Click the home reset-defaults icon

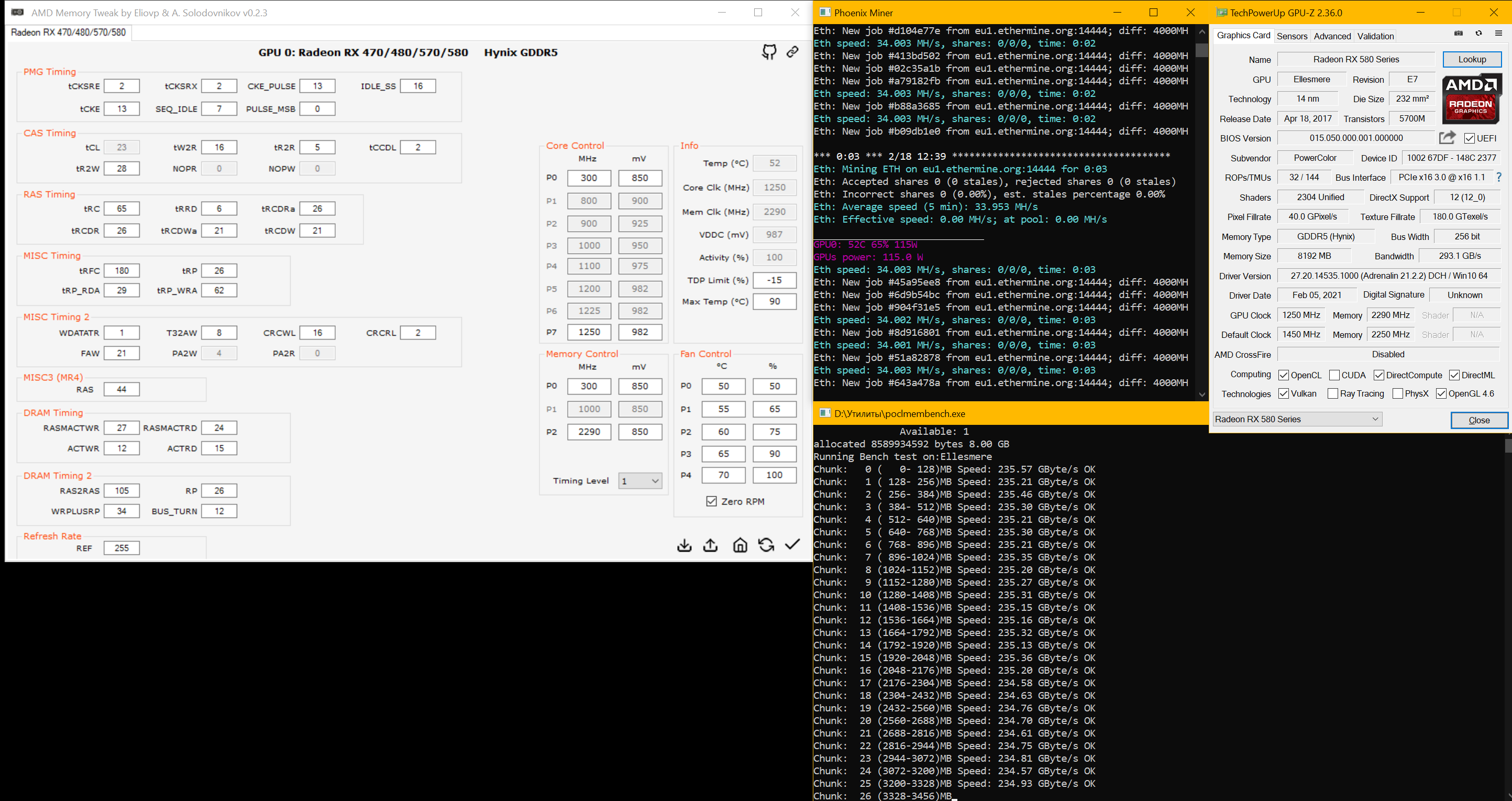coord(740,545)
